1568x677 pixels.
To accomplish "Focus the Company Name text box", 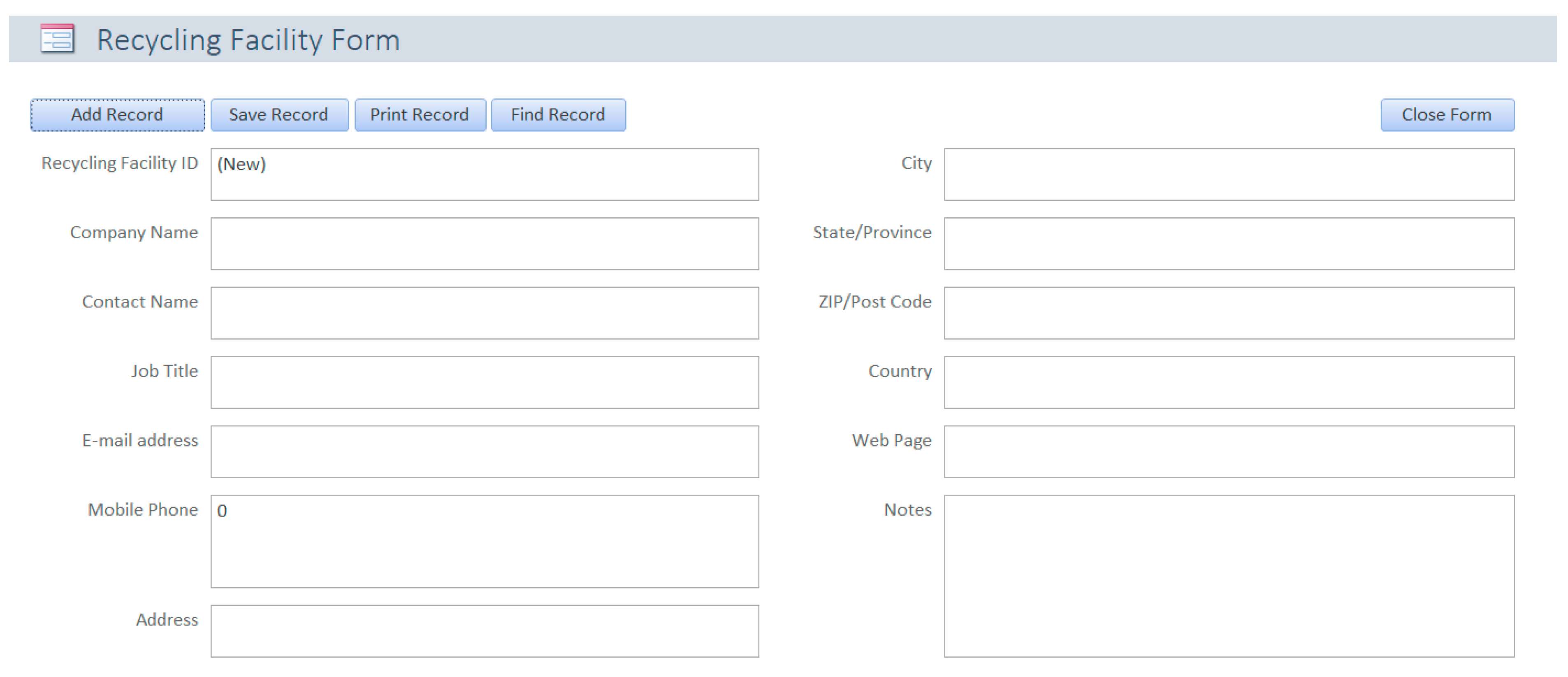I will [485, 244].
